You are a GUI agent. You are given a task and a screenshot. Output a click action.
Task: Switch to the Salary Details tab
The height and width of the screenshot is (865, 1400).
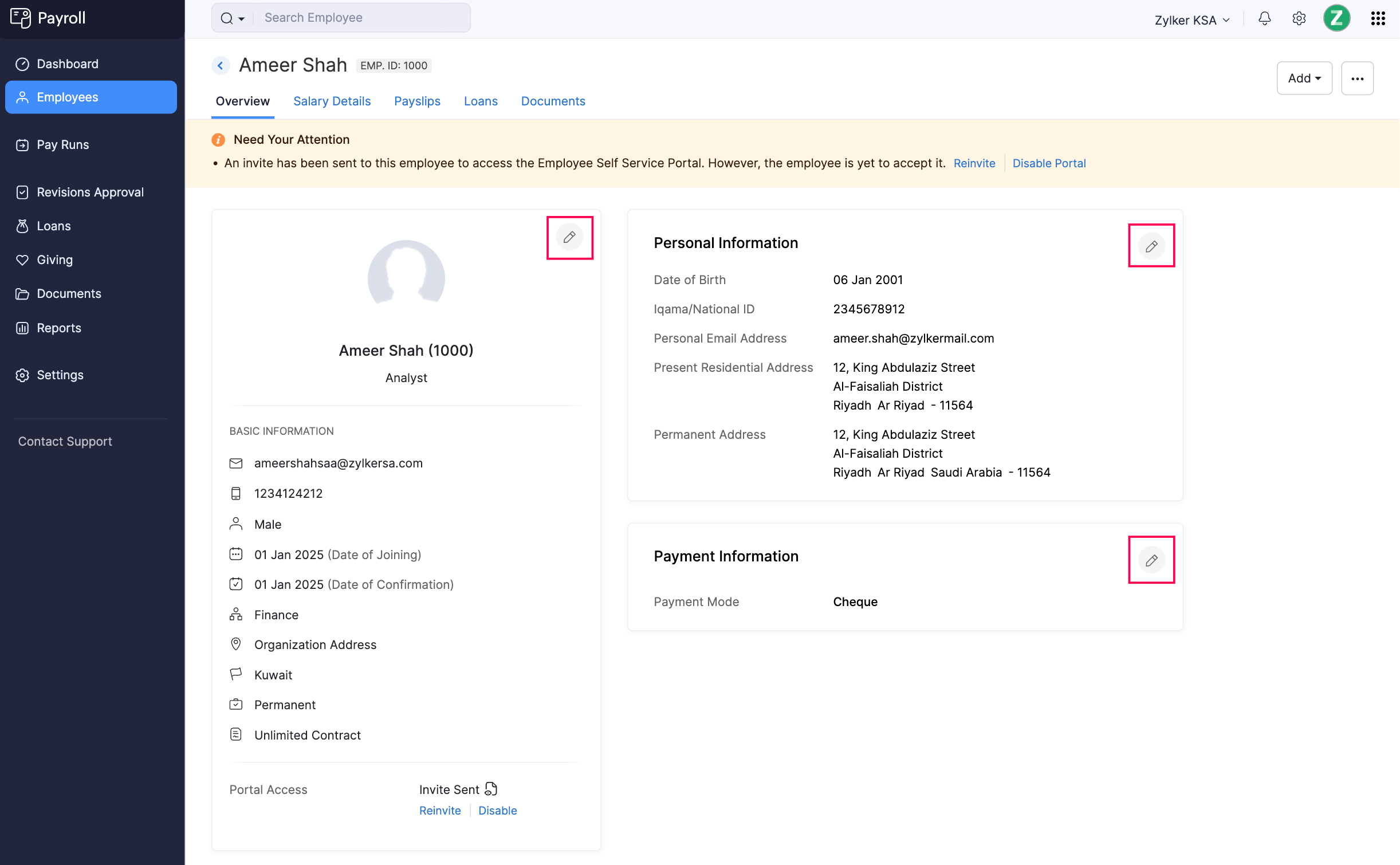[332, 101]
